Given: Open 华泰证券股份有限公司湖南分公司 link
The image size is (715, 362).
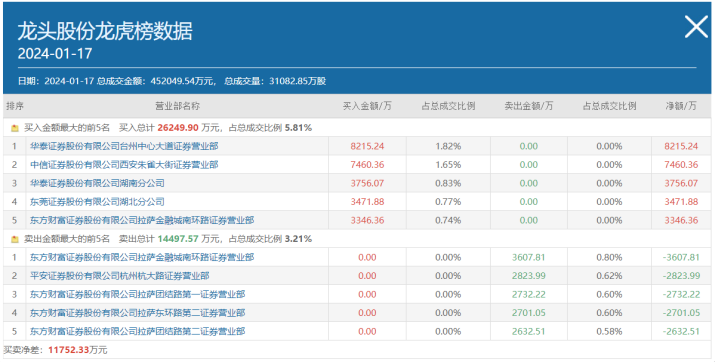Looking at the screenshot, I should coord(97,183).
